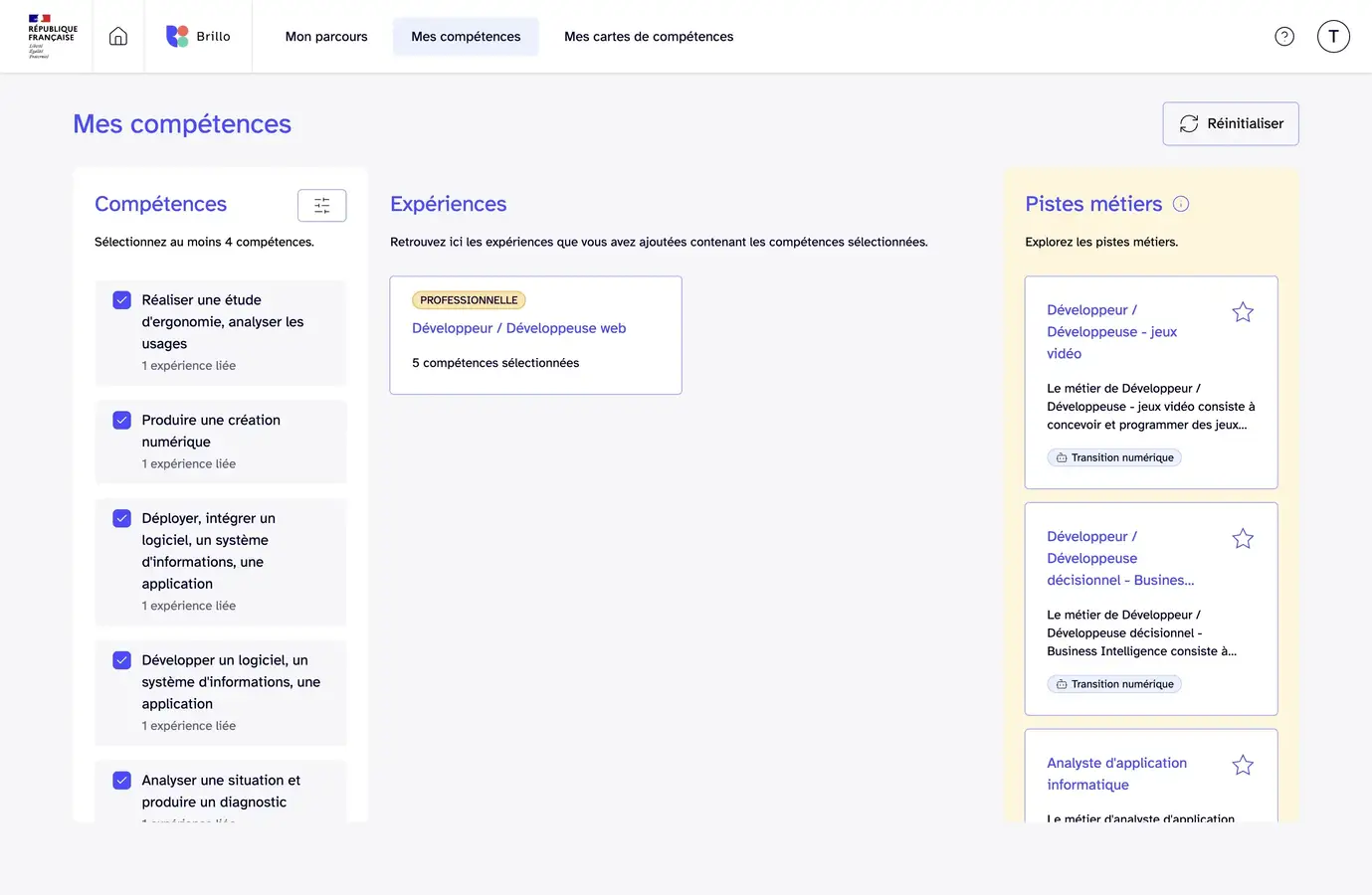Click the Mes compétences page heading

(182, 124)
